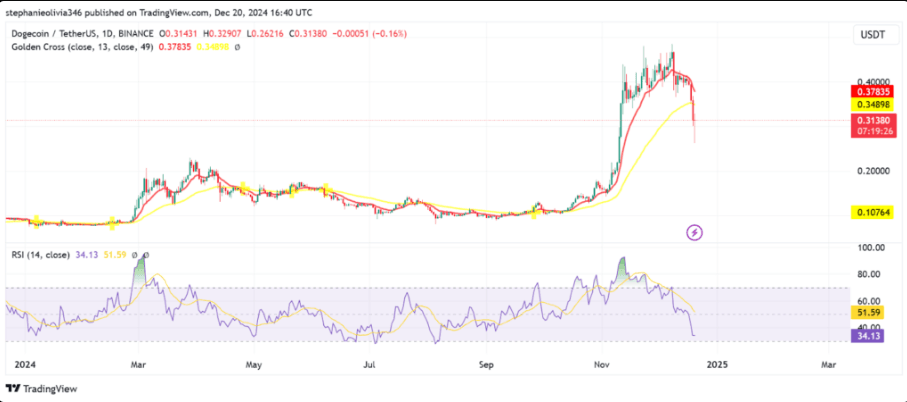
Task: Click the yellow 0.10764 price axis label
Action: pos(872,212)
